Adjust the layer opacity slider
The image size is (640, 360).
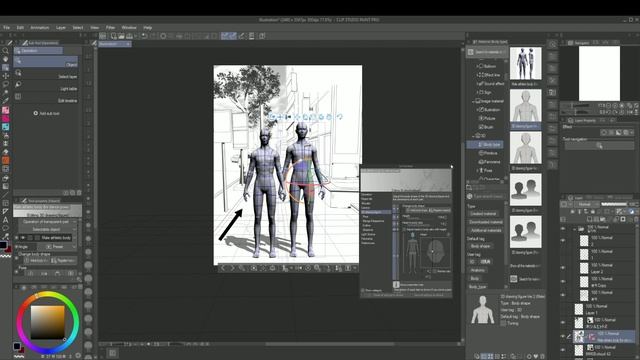(x=614, y=204)
